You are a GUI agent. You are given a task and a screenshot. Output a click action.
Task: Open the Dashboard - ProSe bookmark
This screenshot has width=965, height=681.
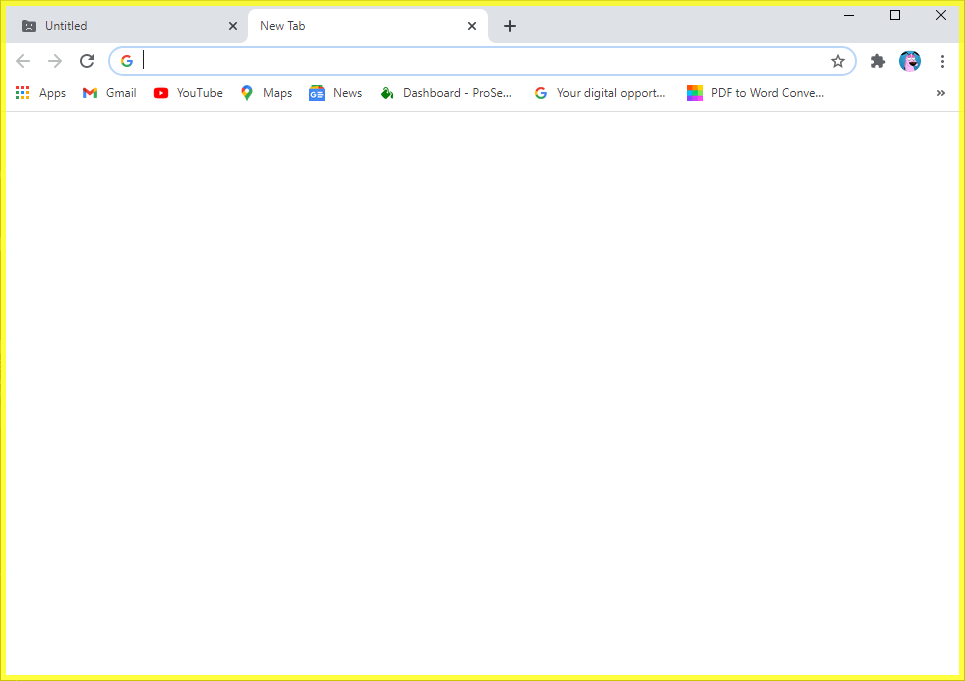(x=447, y=92)
